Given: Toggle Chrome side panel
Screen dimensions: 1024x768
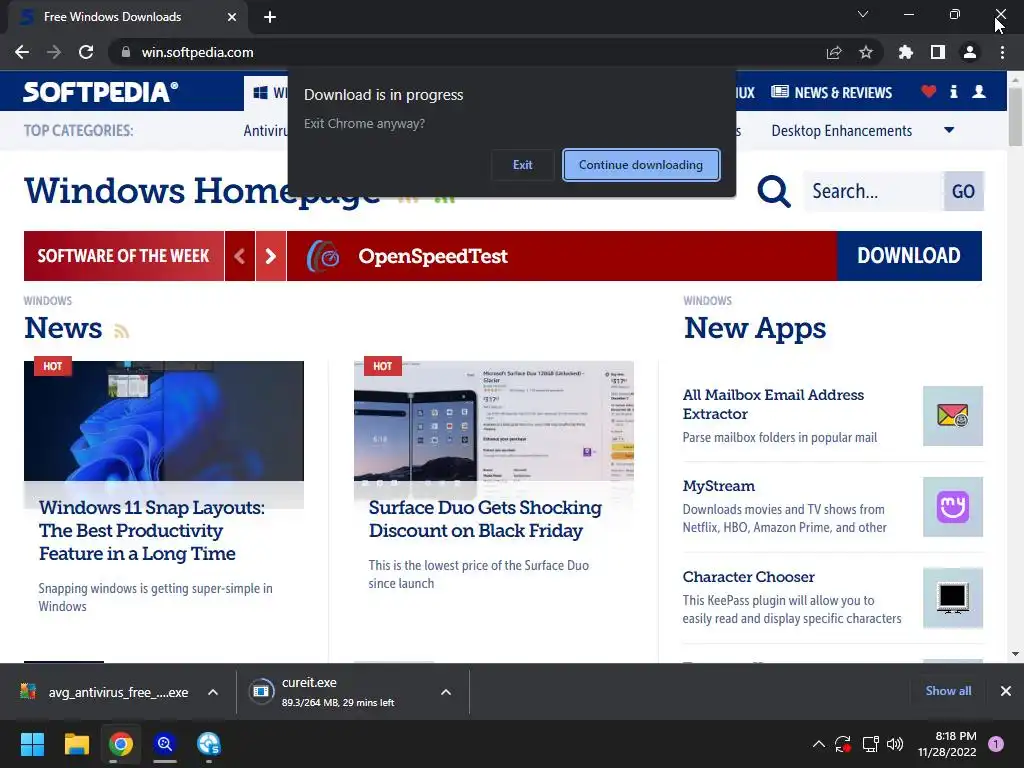Looking at the screenshot, I should (x=938, y=52).
